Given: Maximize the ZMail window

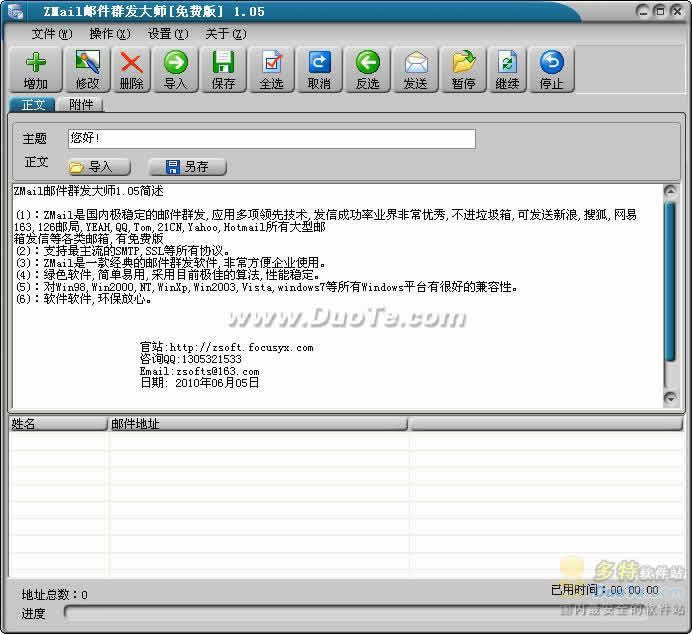Looking at the screenshot, I should tap(660, 11).
